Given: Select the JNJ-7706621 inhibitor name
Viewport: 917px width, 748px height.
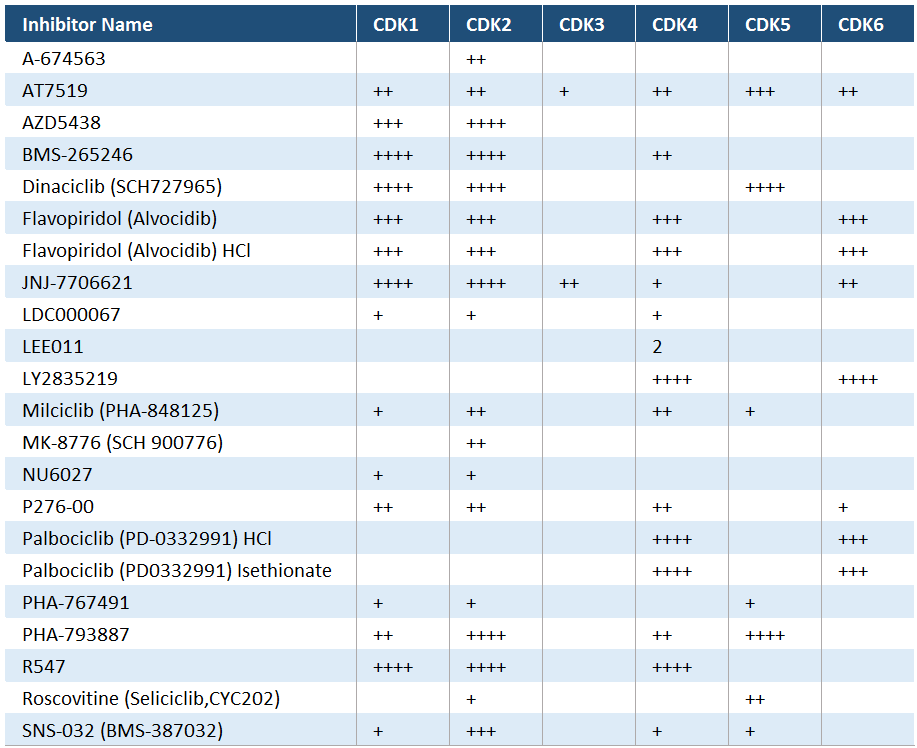Looking at the screenshot, I should [77, 282].
